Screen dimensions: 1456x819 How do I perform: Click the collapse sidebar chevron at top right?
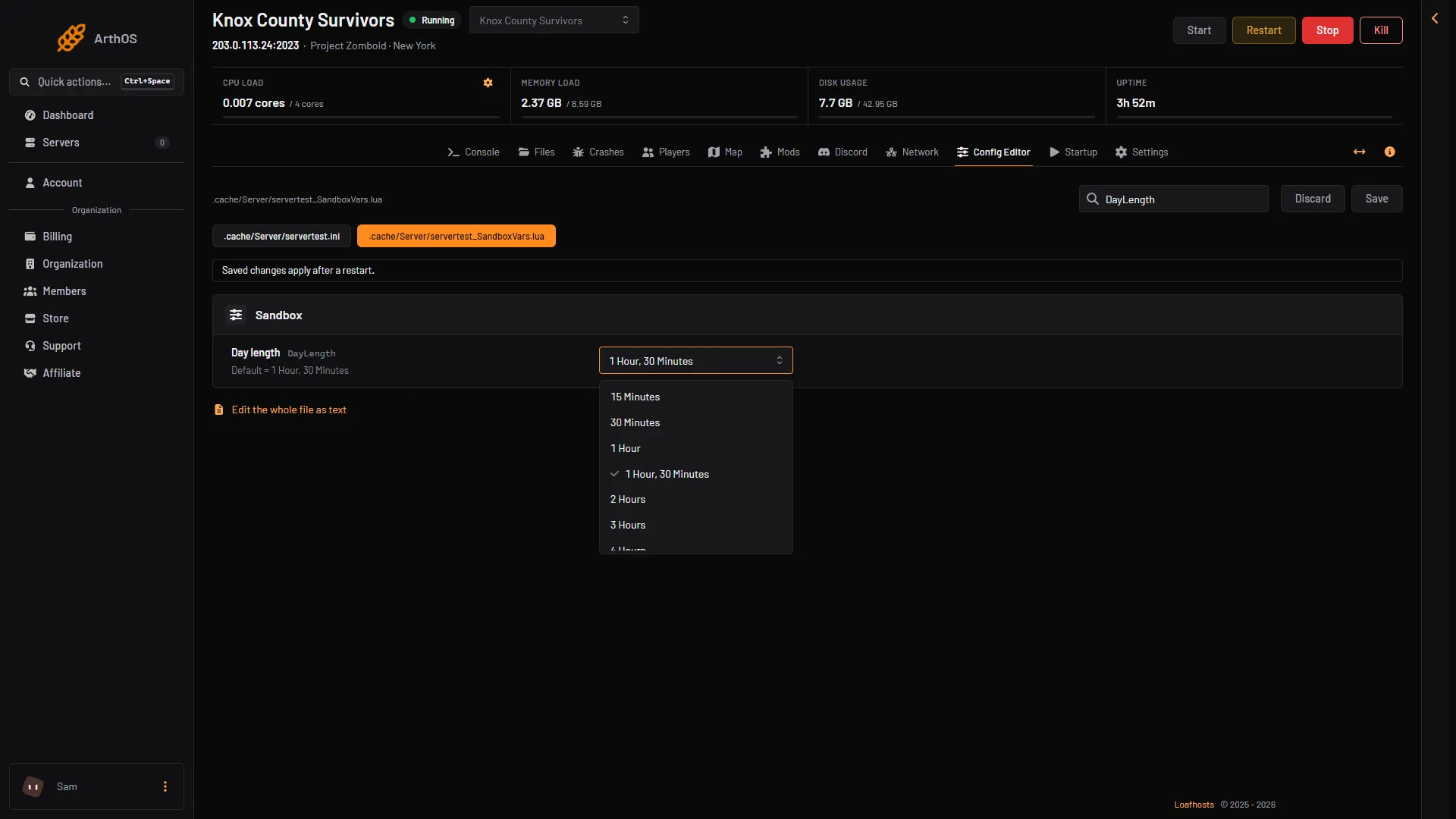pyautogui.click(x=1435, y=18)
